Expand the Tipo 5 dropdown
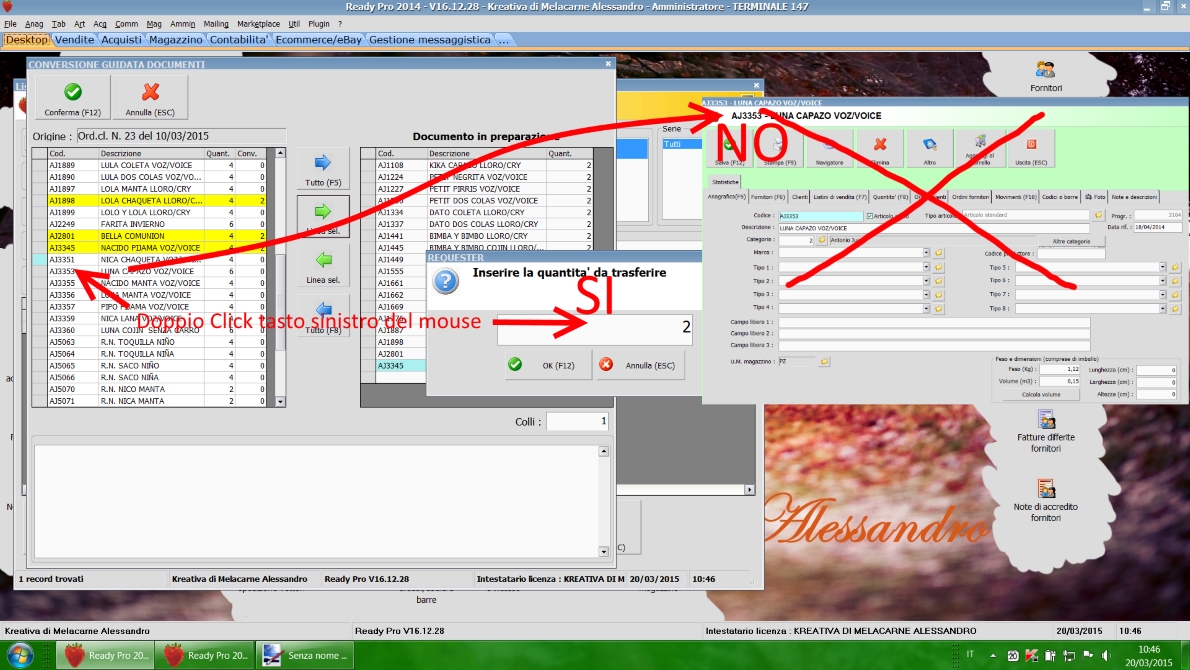This screenshot has width=1190, height=670. coord(1162,267)
